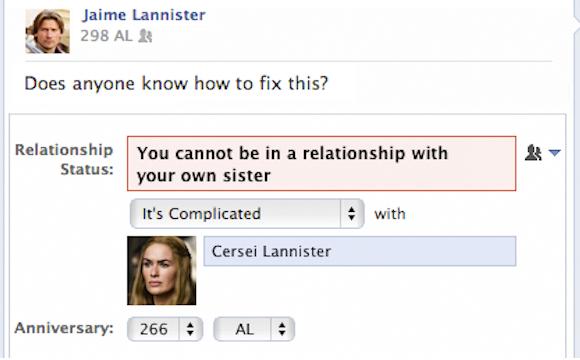The width and height of the screenshot is (580, 360).
Task: Click the friends privacy icon beside the error box
Action: (533, 152)
